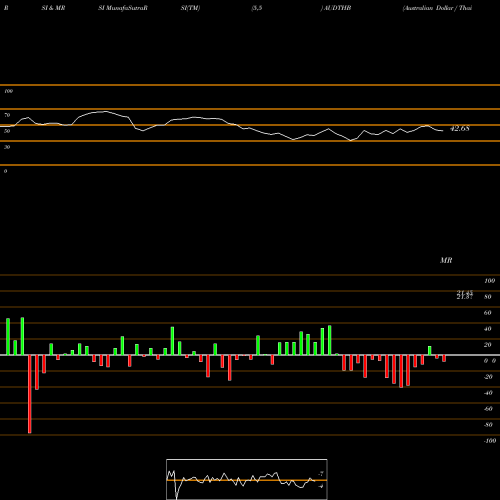The width and height of the screenshot is (500, 500).
Task: Click the -60 label on MR scale
Action: [488, 409]
